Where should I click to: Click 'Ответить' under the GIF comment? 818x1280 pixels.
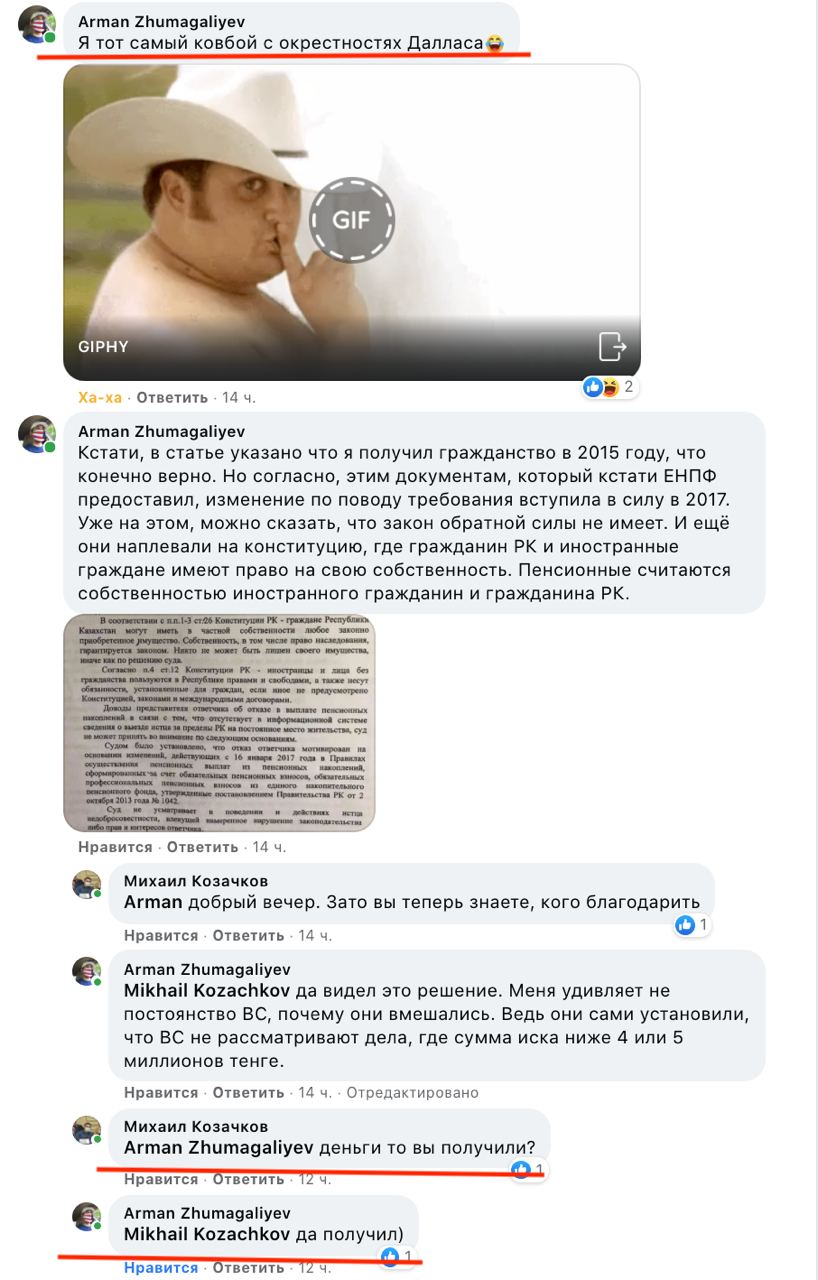pyautogui.click(x=172, y=397)
